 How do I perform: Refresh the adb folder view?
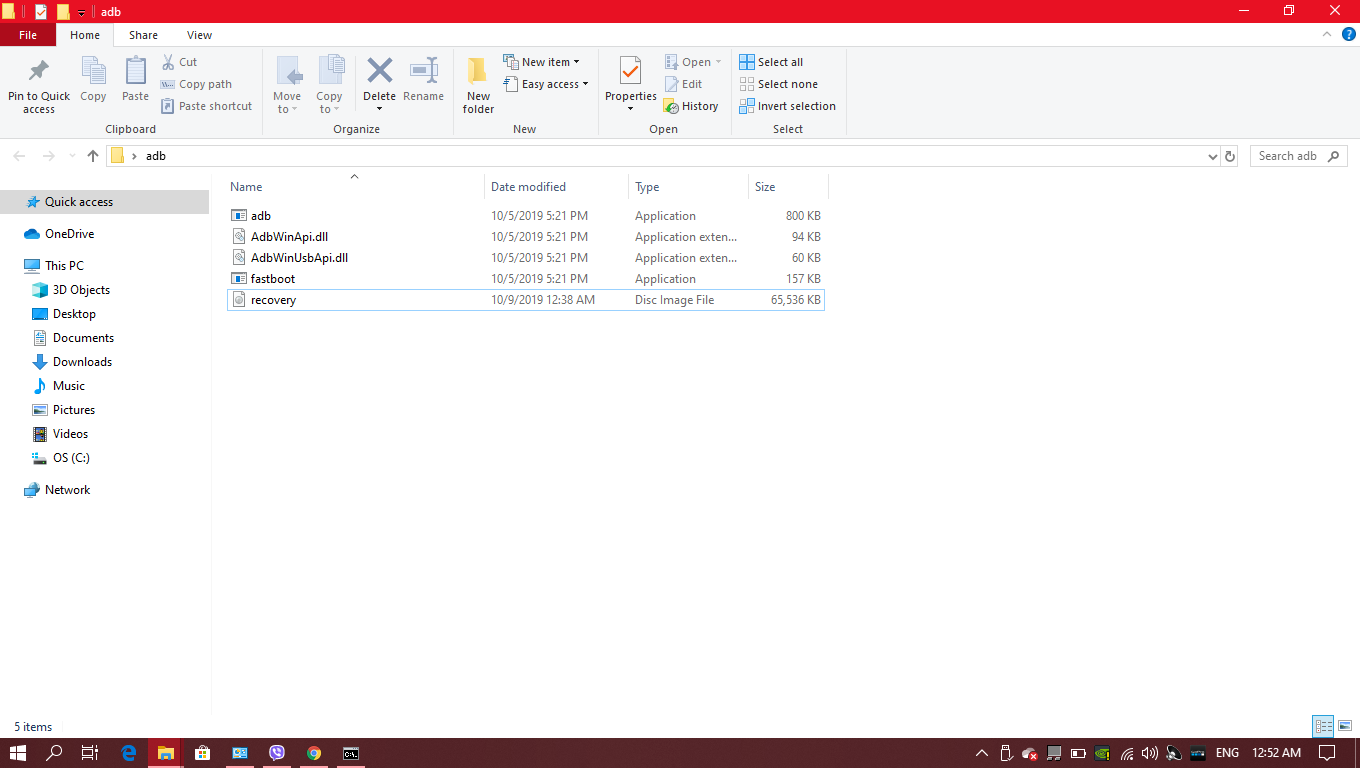tap(1230, 156)
